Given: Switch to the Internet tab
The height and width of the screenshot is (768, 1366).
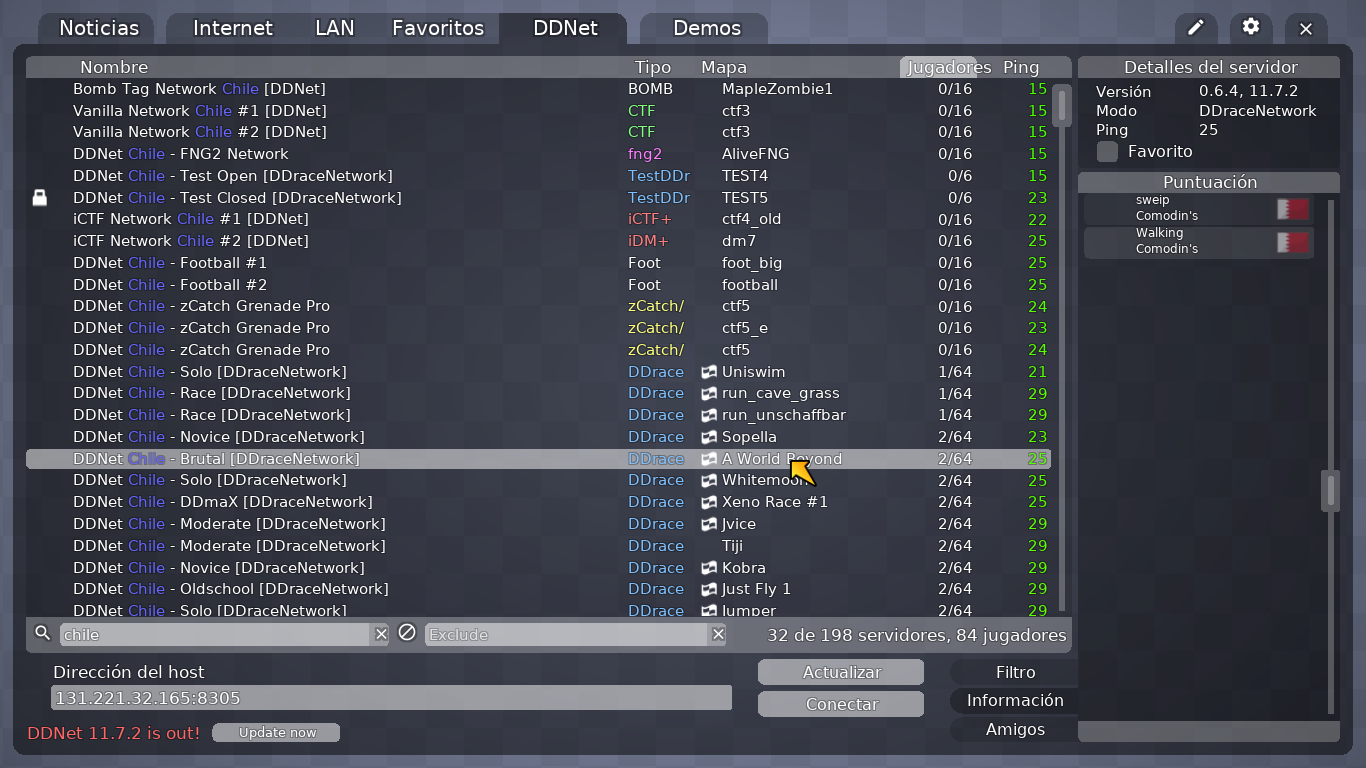Looking at the screenshot, I should click(233, 28).
